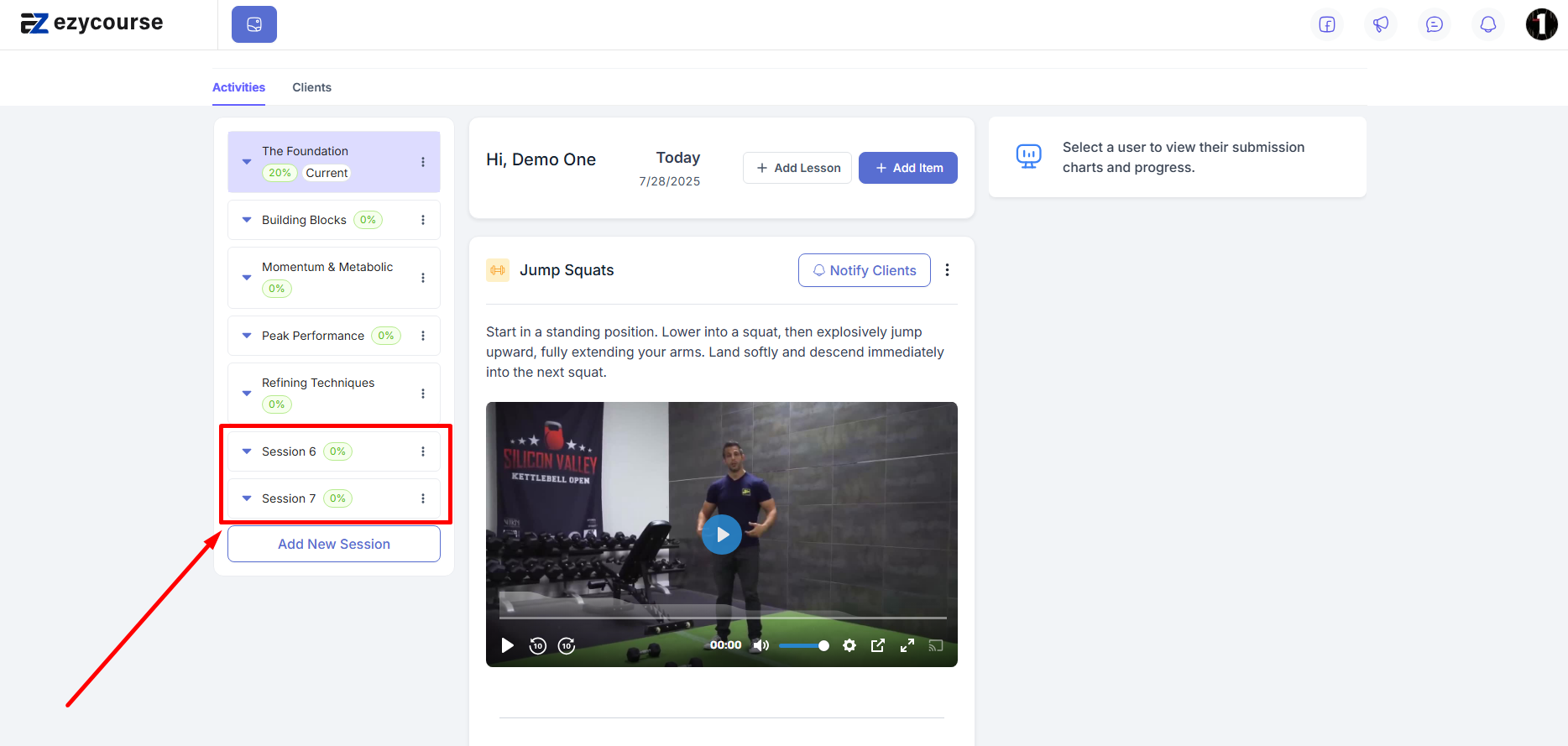Image resolution: width=1568 pixels, height=746 pixels.
Task: Open Momentum & Metabolic three-dot menu
Action: [423, 278]
